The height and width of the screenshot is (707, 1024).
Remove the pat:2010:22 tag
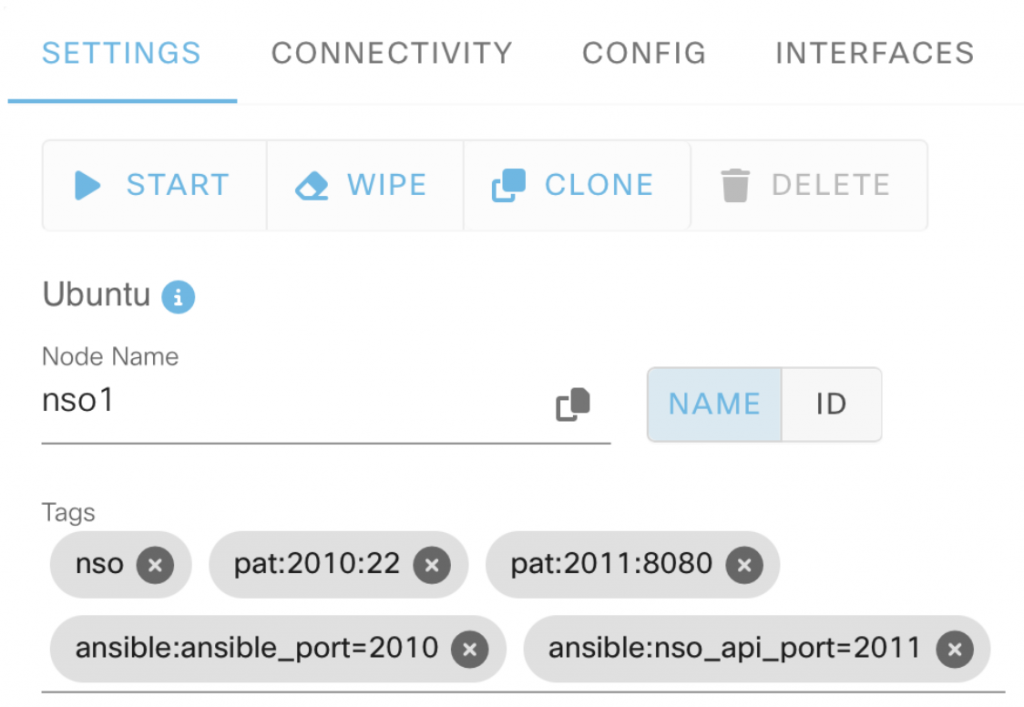tap(432, 565)
